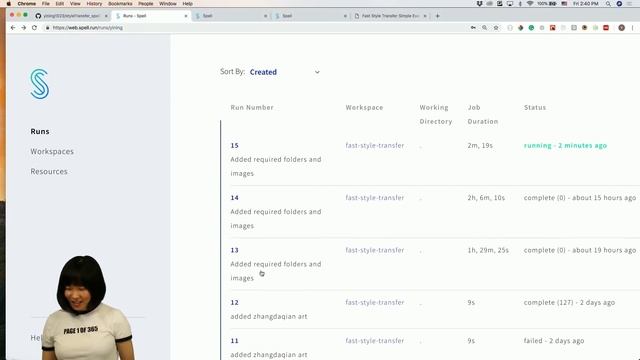640x360 pixels.
Task: Click the '2m, 19s' duration cell
Action: (480, 145)
